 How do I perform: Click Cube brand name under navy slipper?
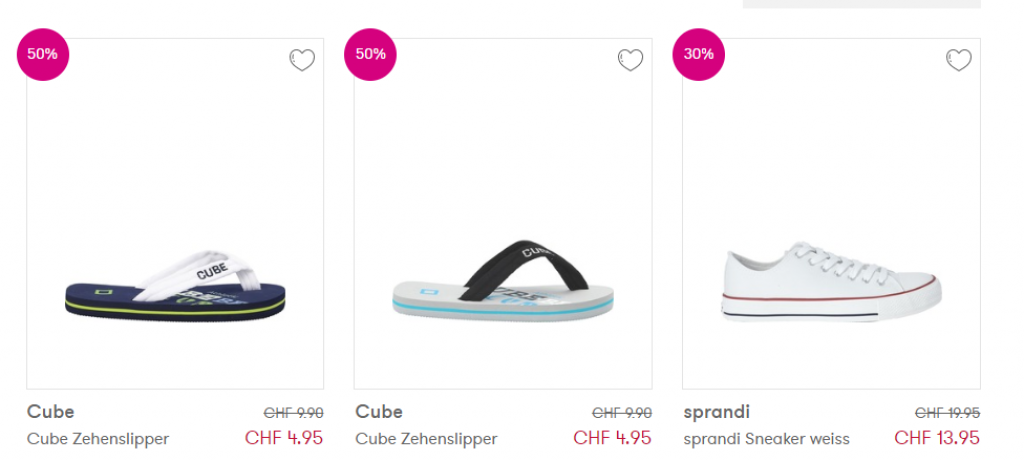click(x=51, y=412)
